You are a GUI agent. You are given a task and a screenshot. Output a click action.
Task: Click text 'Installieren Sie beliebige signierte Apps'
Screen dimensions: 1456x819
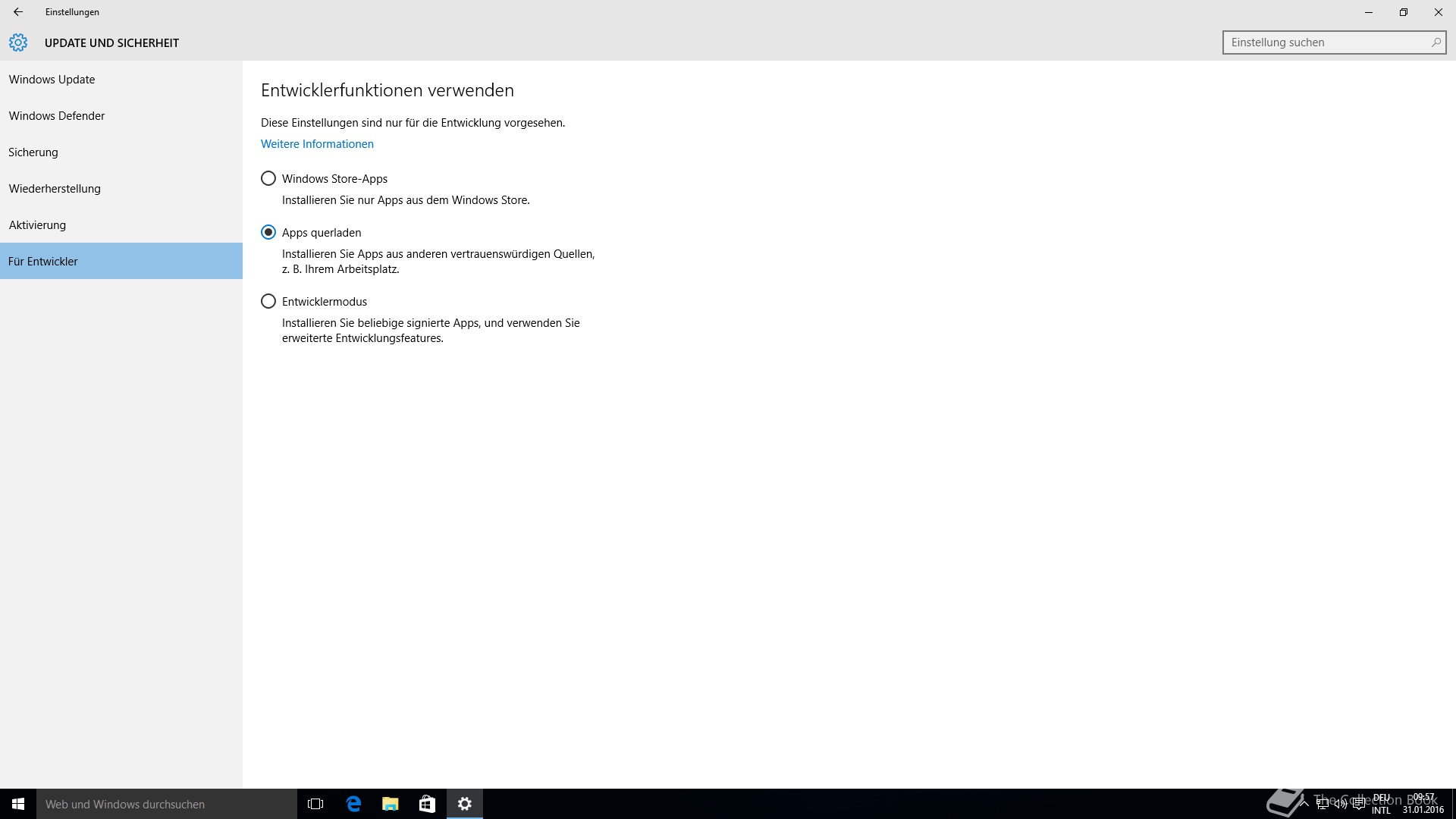tap(381, 322)
